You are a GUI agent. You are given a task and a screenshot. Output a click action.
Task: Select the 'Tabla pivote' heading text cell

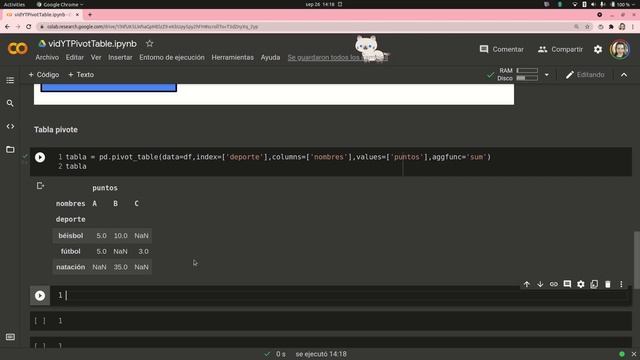[56, 130]
